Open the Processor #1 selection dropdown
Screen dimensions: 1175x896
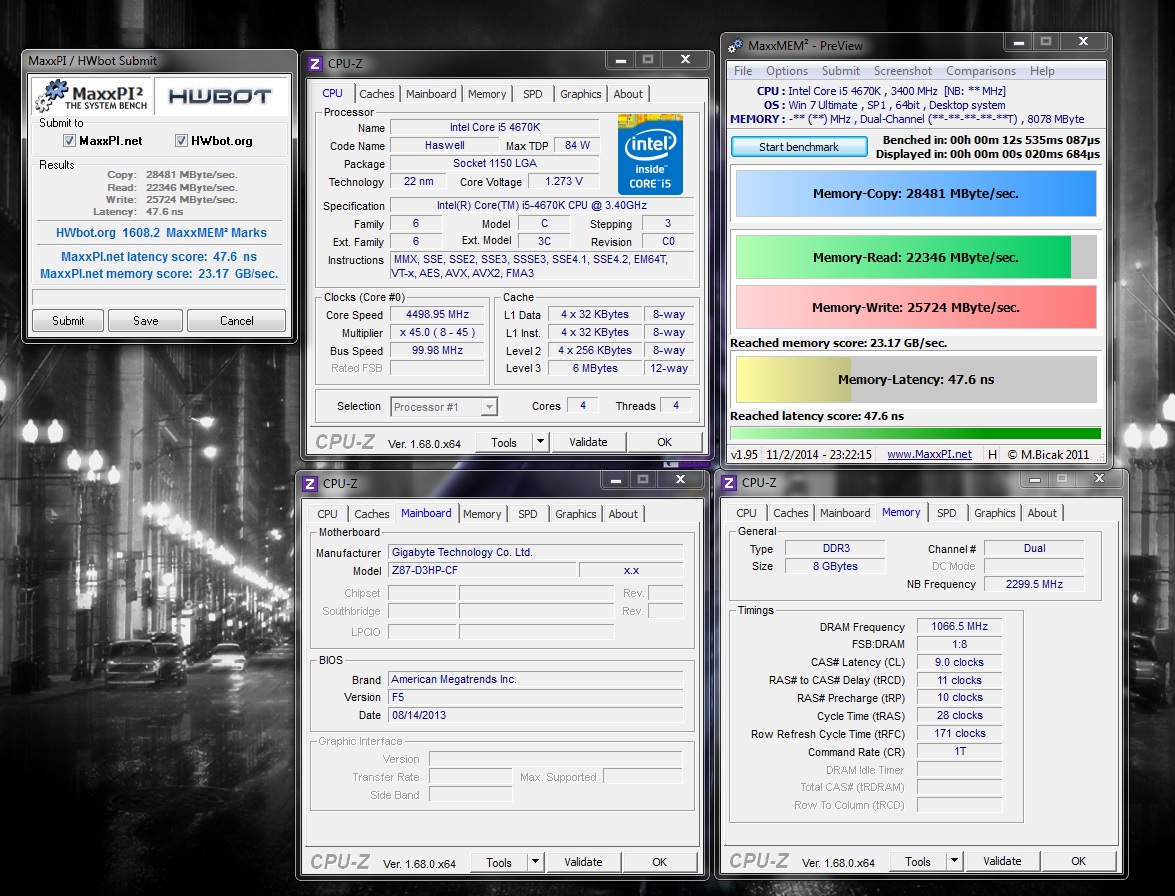click(444, 407)
